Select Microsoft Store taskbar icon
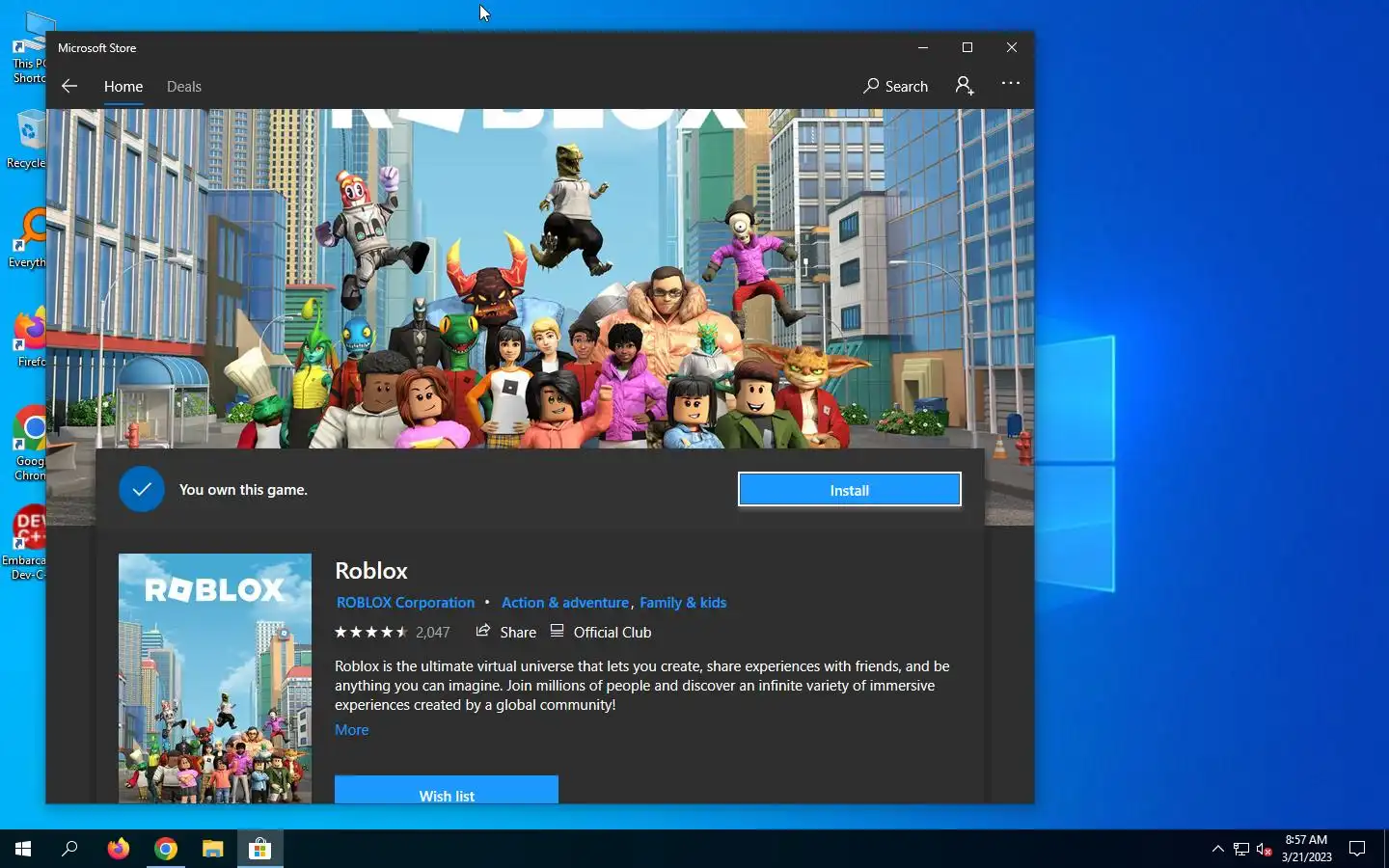 tap(260, 849)
